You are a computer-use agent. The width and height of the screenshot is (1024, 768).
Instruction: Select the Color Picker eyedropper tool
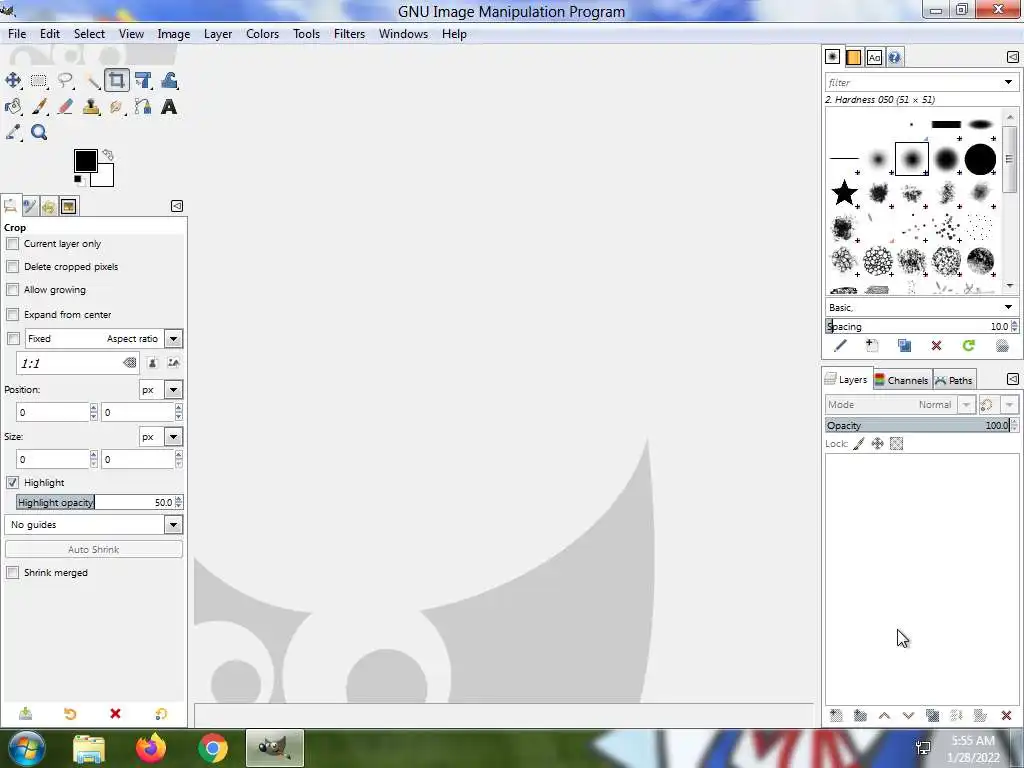[x=12, y=133]
